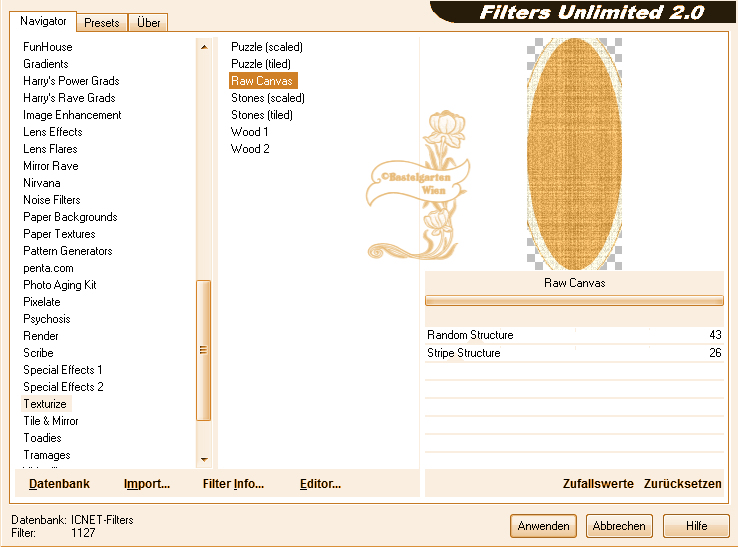
Task: Click category list scrollbar thumb
Action: tap(203, 350)
